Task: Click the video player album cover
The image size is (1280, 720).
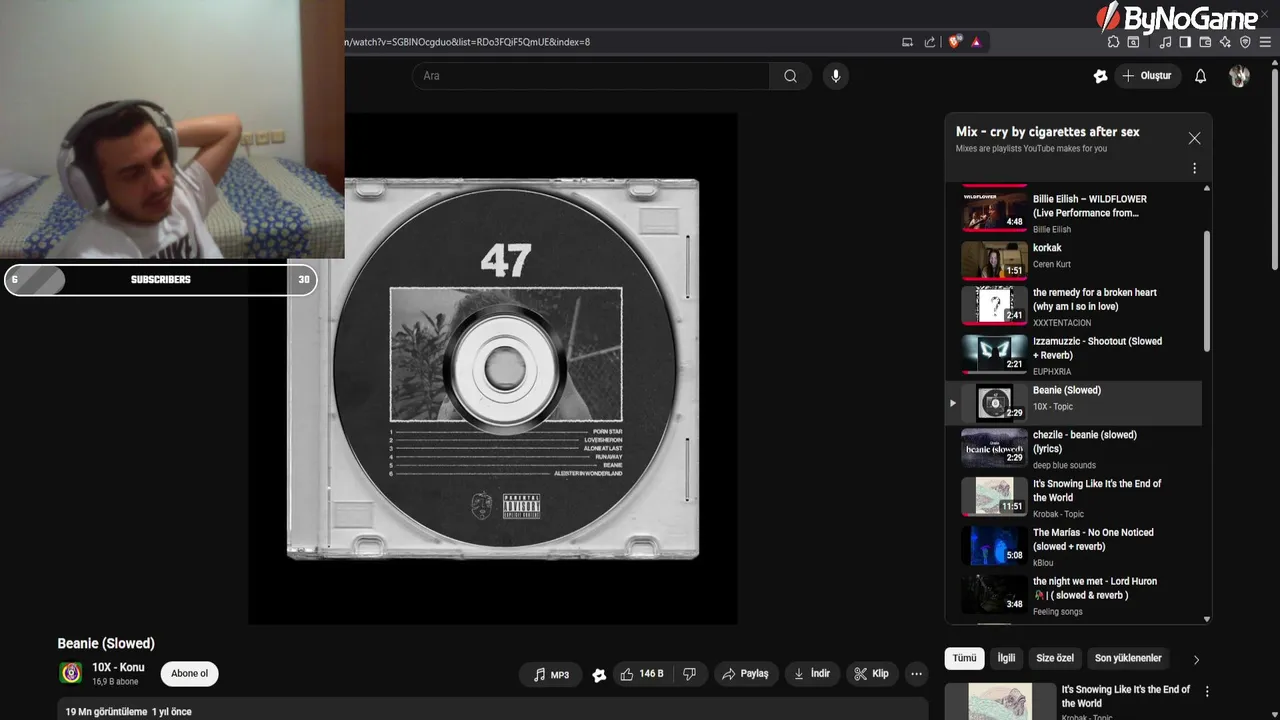Action: 493,368
